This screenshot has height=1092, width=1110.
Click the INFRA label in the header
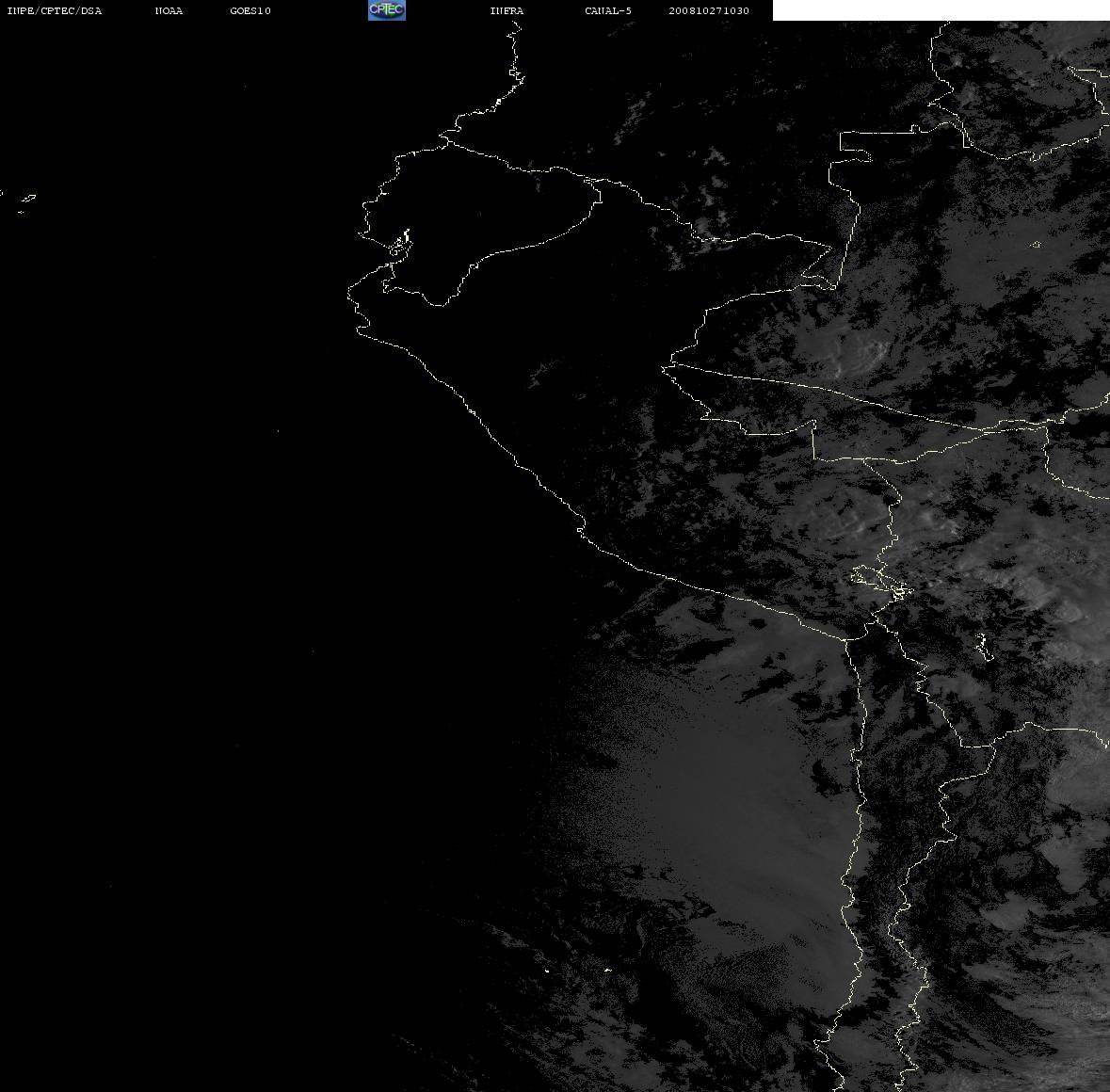[507, 10]
